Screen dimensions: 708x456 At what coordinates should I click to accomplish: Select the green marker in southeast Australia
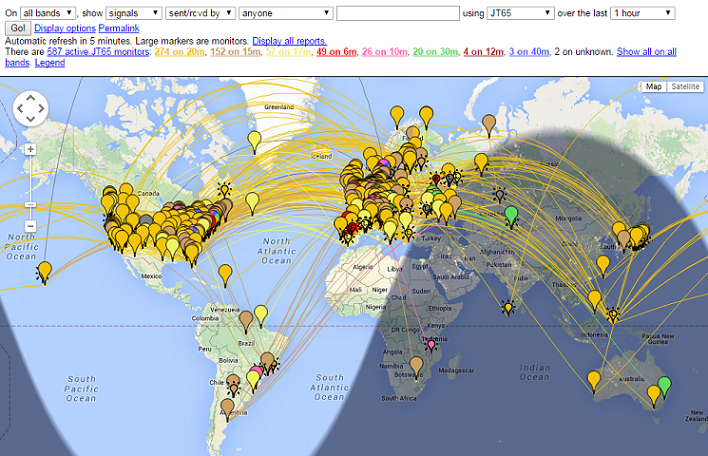(664, 386)
